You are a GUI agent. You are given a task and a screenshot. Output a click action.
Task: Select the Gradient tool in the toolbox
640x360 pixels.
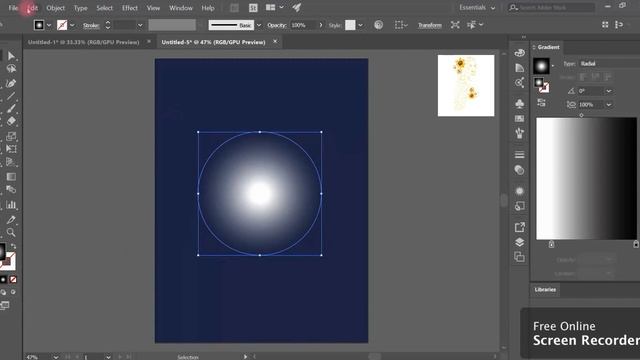pyautogui.click(x=11, y=177)
